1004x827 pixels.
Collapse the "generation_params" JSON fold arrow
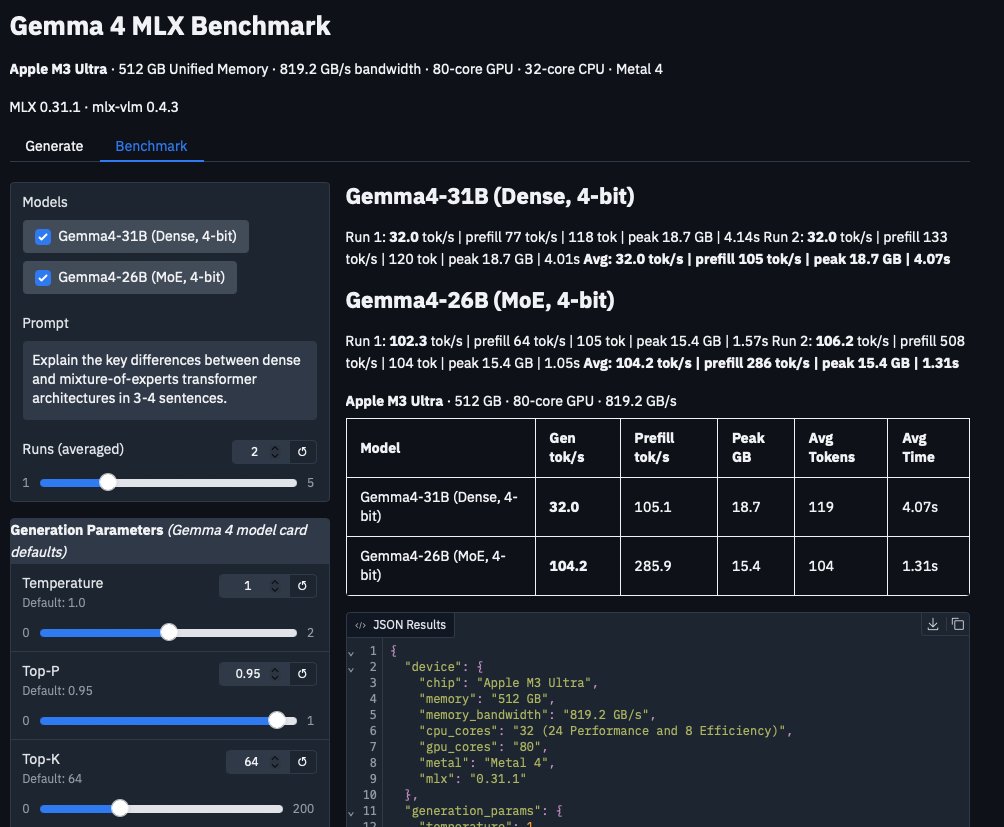[x=351, y=813]
